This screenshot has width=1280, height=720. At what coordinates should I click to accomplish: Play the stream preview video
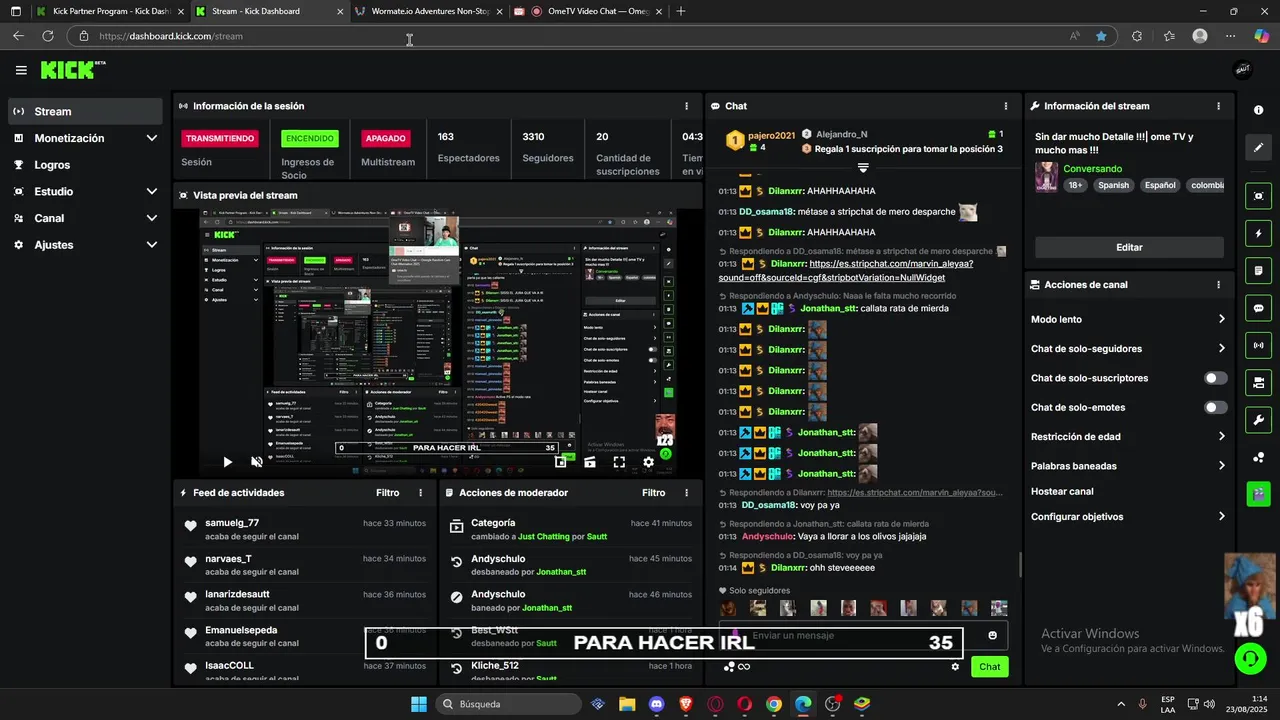point(227,462)
